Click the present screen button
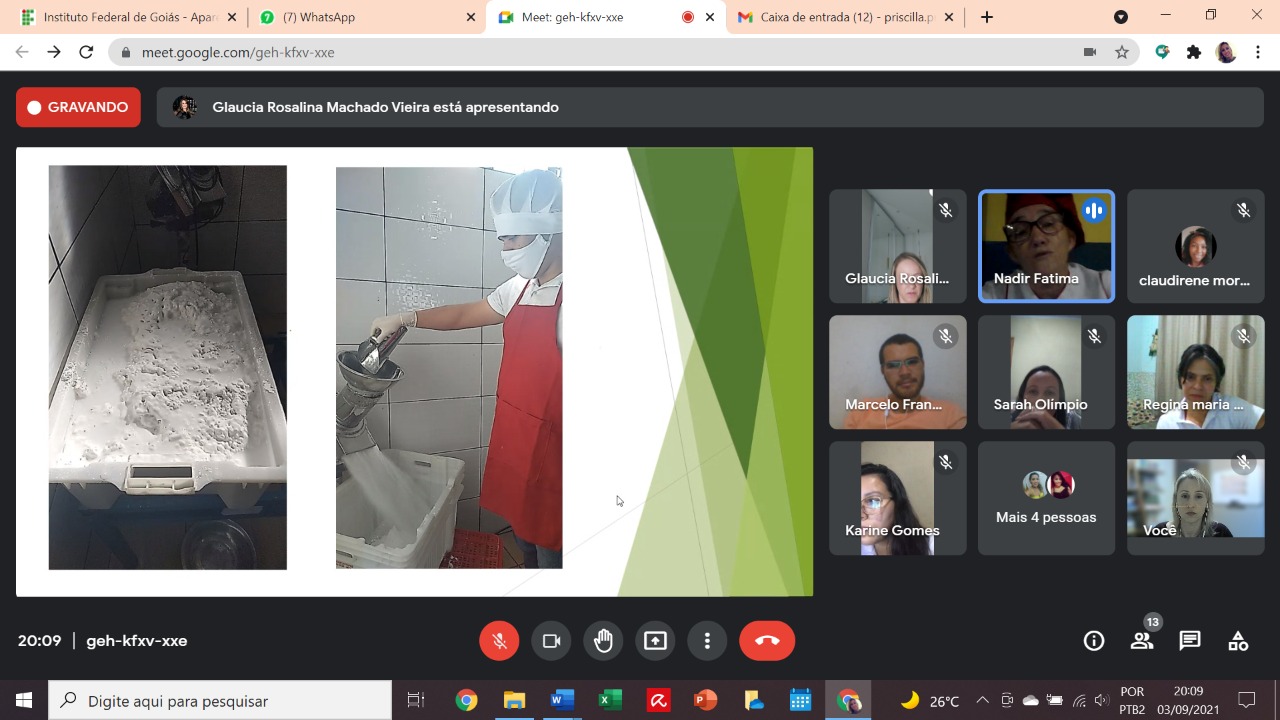 click(x=655, y=641)
